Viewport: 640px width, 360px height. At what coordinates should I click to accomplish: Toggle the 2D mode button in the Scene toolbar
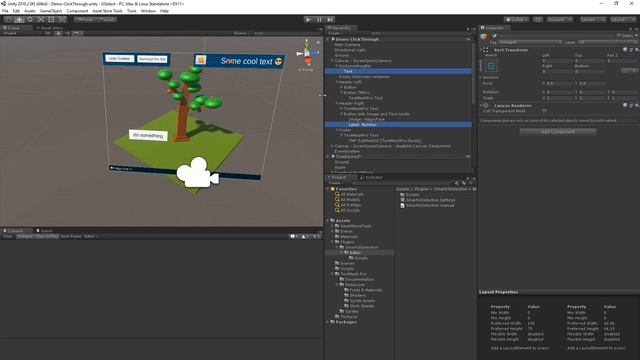pos(48,33)
